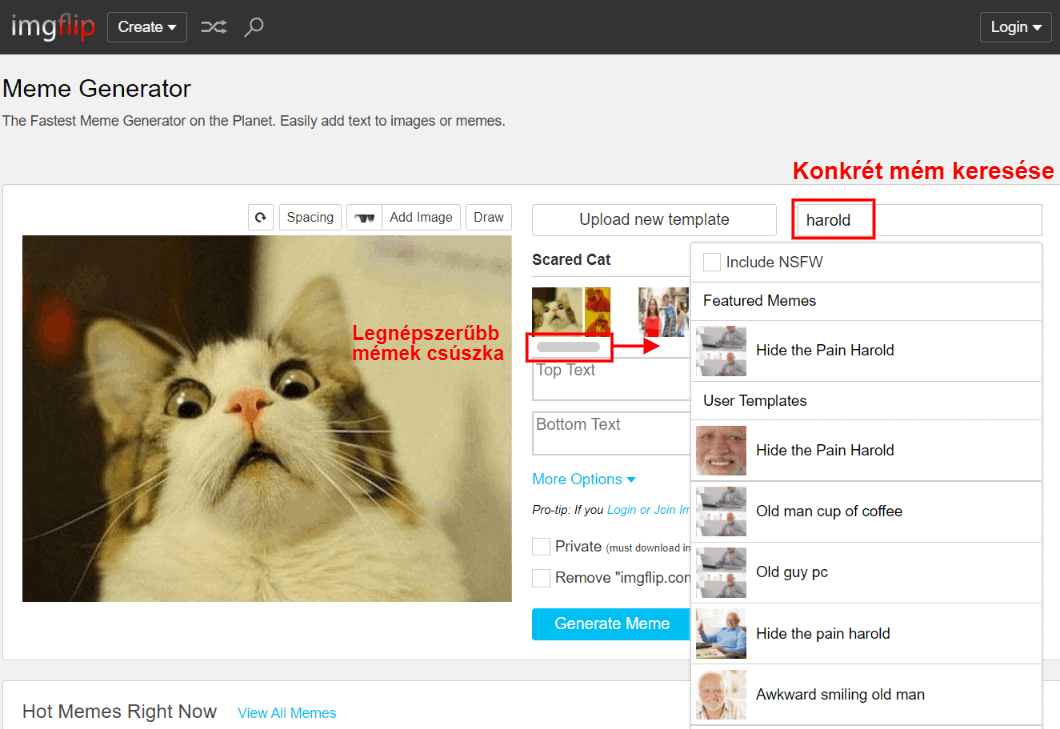Click the popular memes slider bar
The image size is (1060, 729).
pos(568,347)
